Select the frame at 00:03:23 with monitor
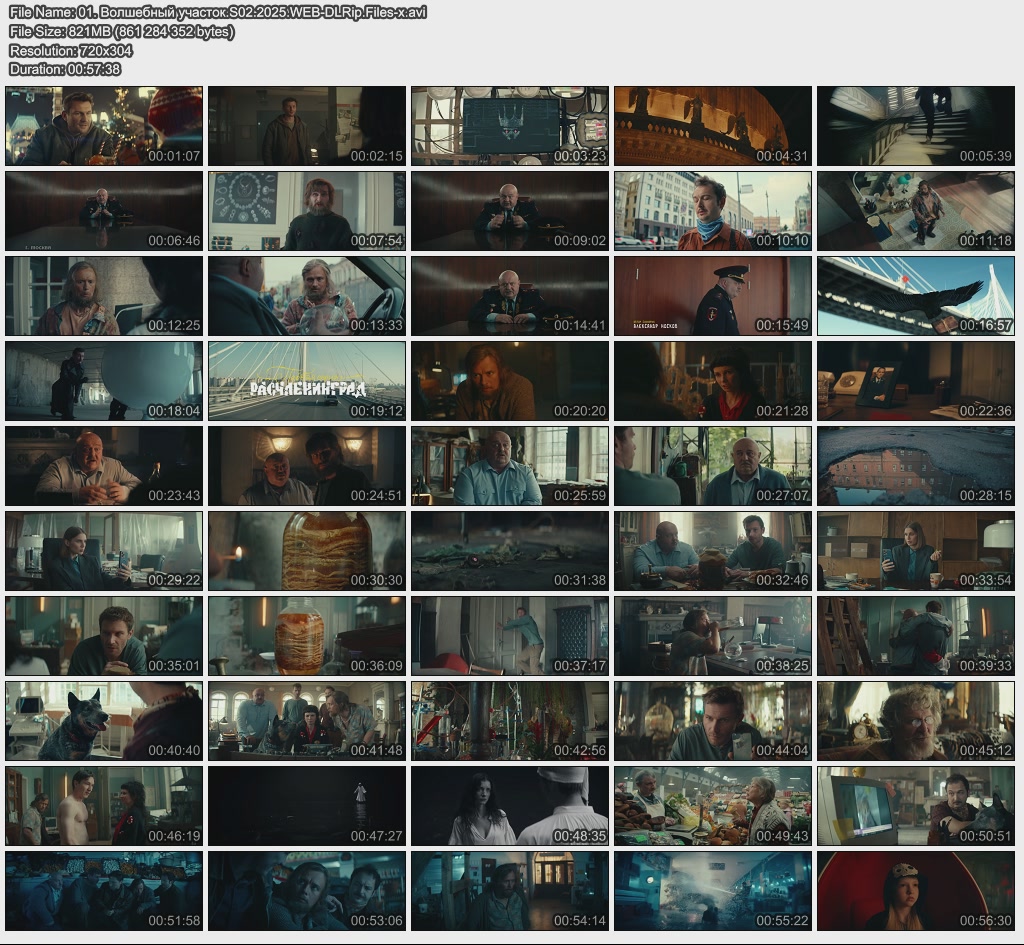 (509, 126)
